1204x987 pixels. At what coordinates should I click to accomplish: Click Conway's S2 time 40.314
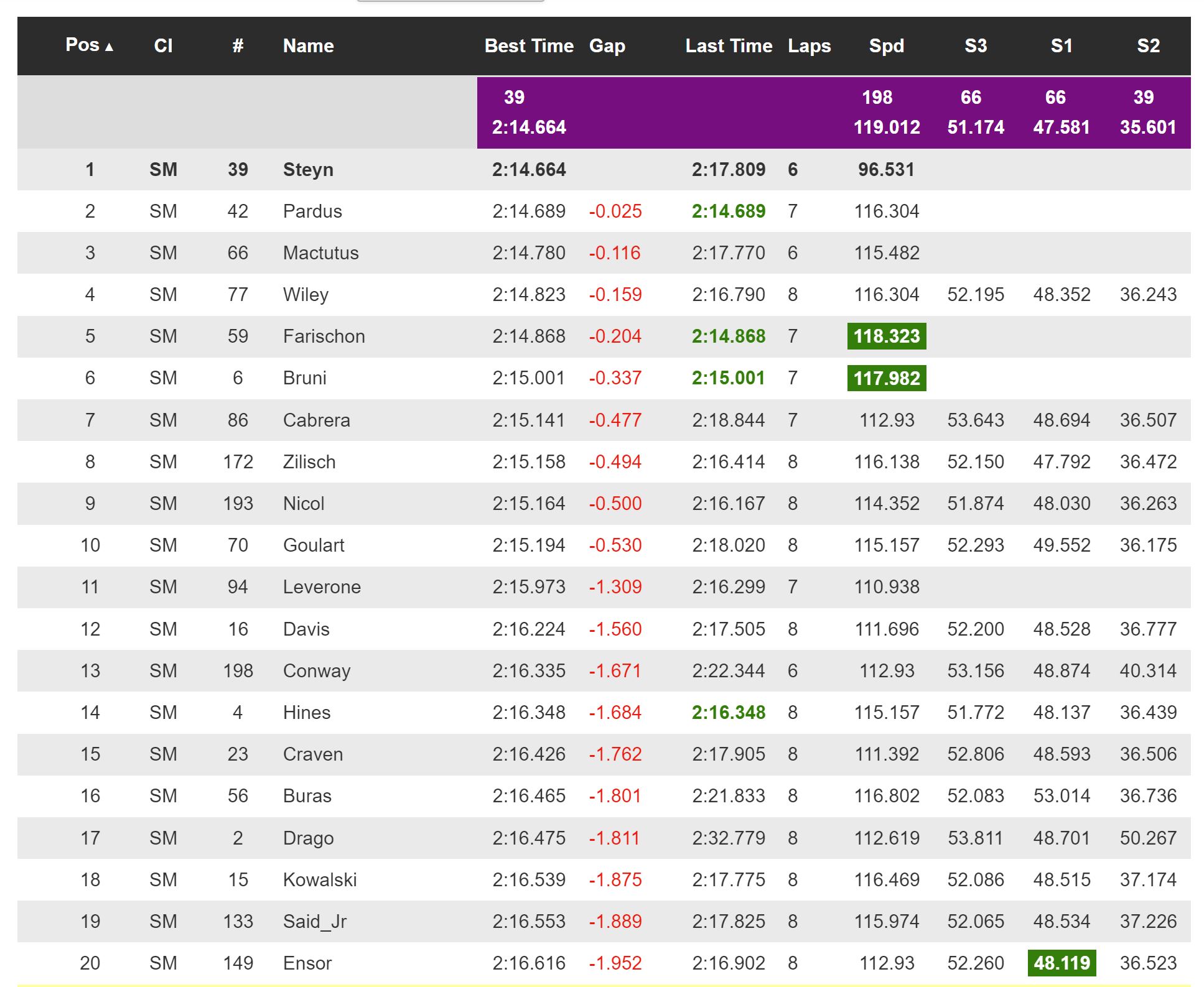pyautogui.click(x=1148, y=671)
